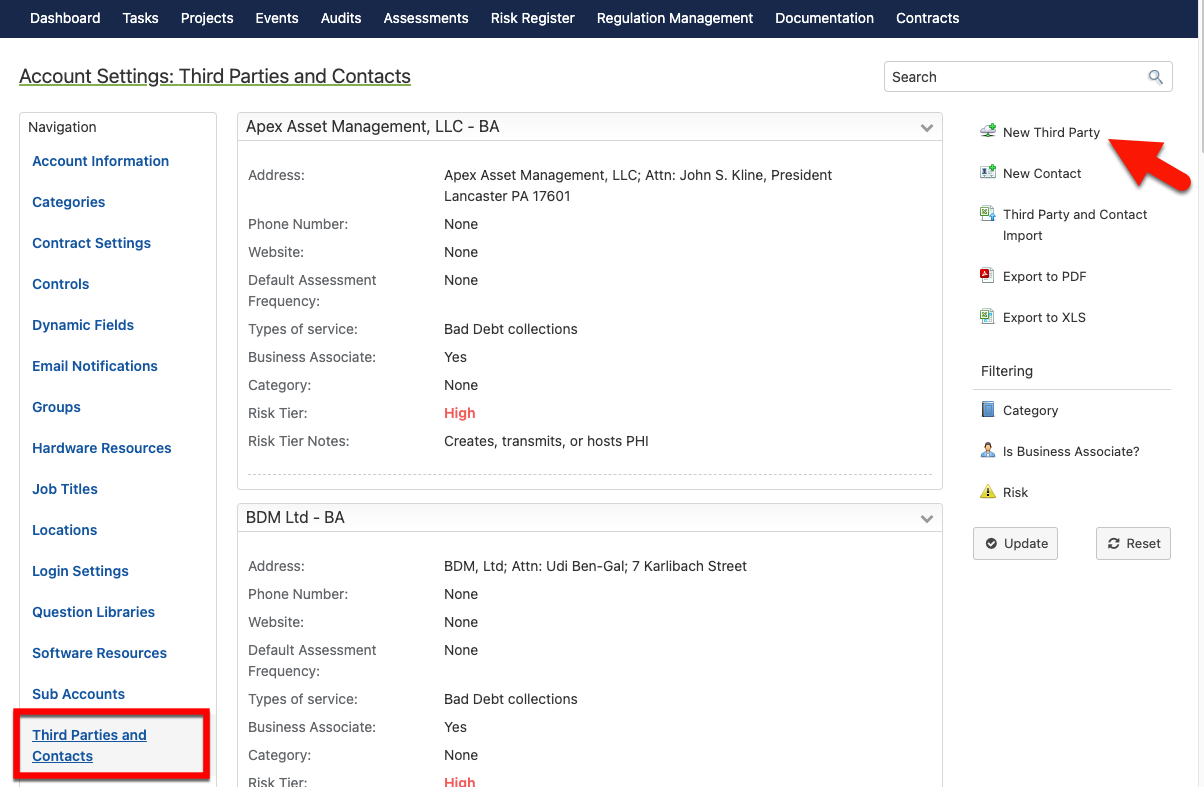
Task: Open Categories in the sidebar
Action: pyautogui.click(x=68, y=202)
